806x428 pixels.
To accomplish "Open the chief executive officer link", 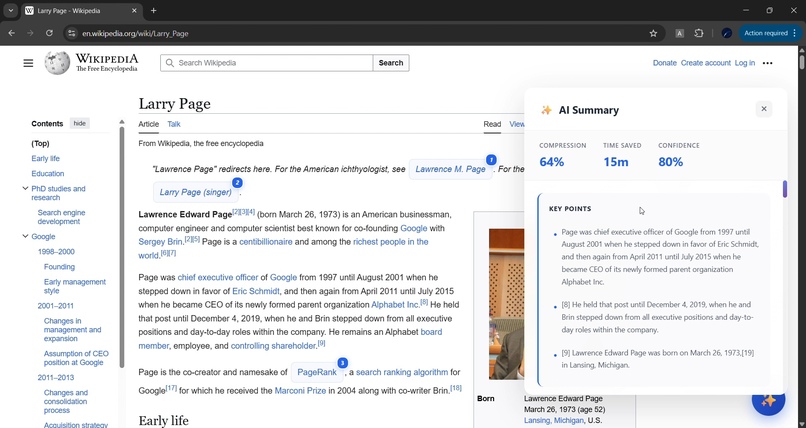I will (x=218, y=277).
